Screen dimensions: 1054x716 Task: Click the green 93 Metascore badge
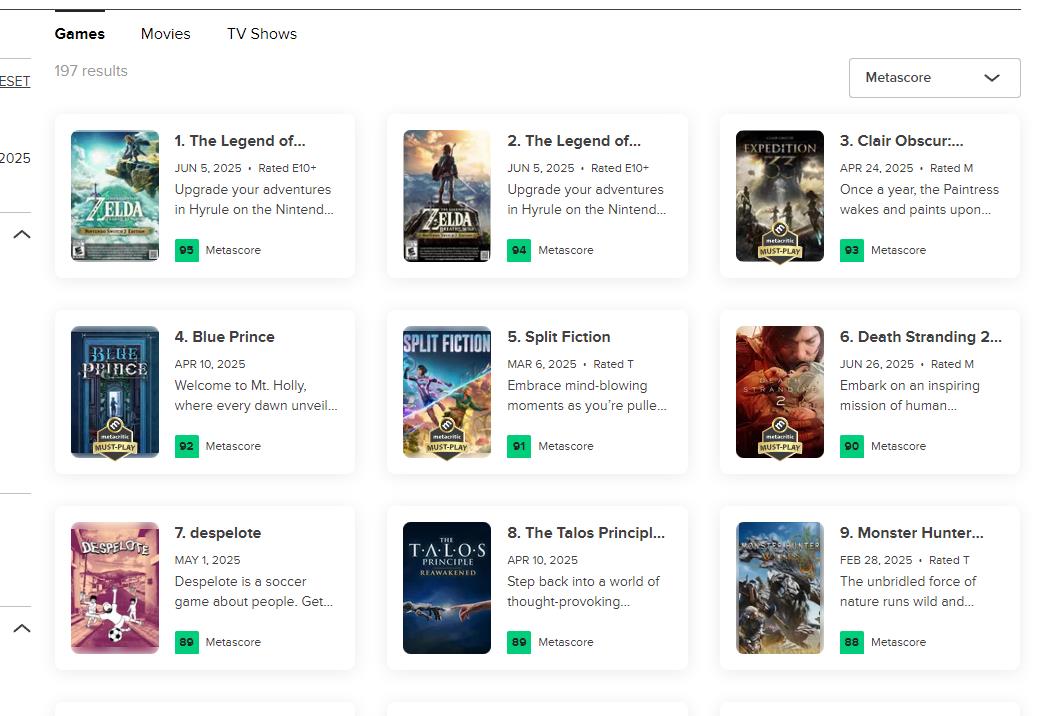851,250
